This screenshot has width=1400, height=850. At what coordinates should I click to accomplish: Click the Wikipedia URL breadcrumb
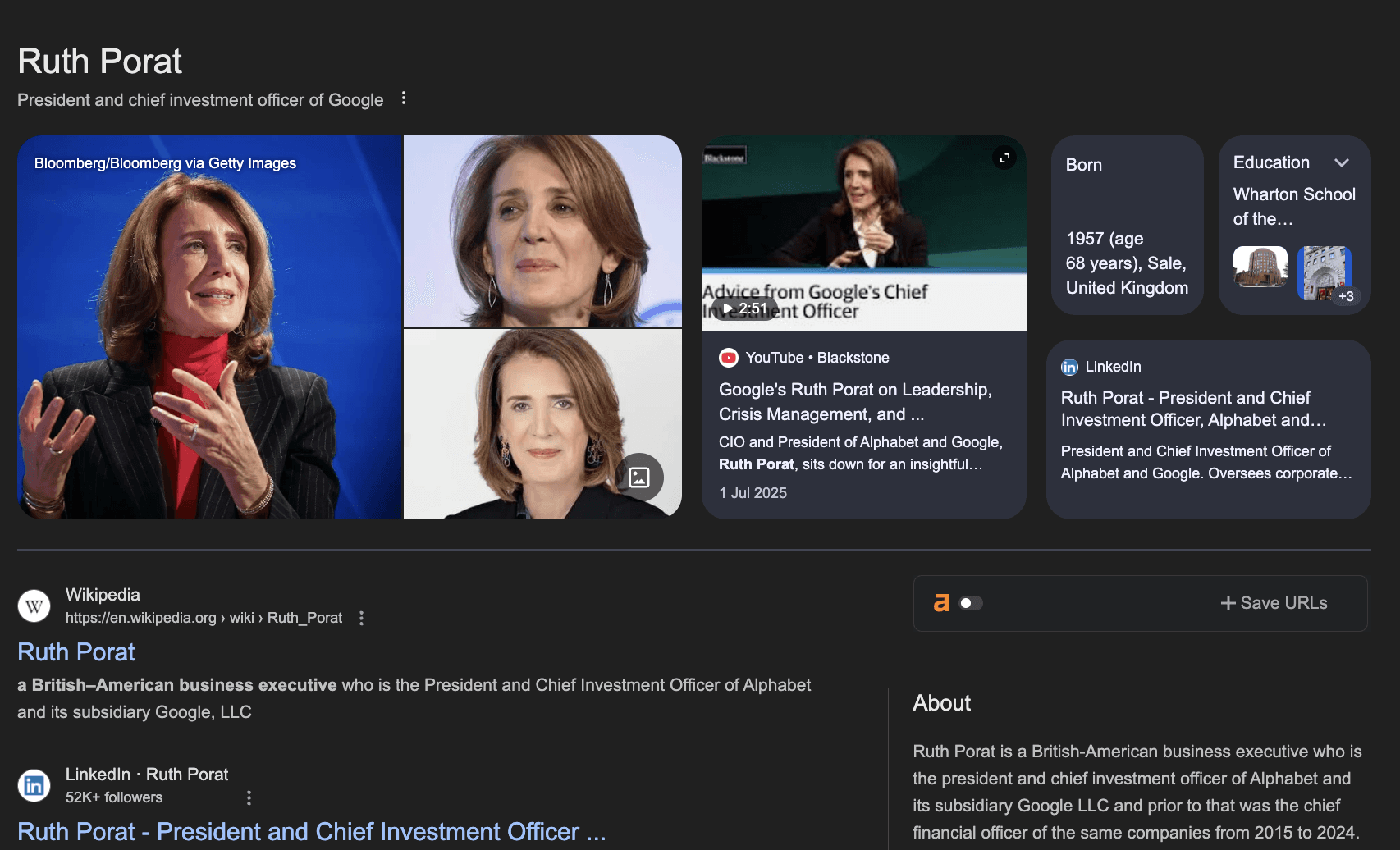tap(204, 618)
